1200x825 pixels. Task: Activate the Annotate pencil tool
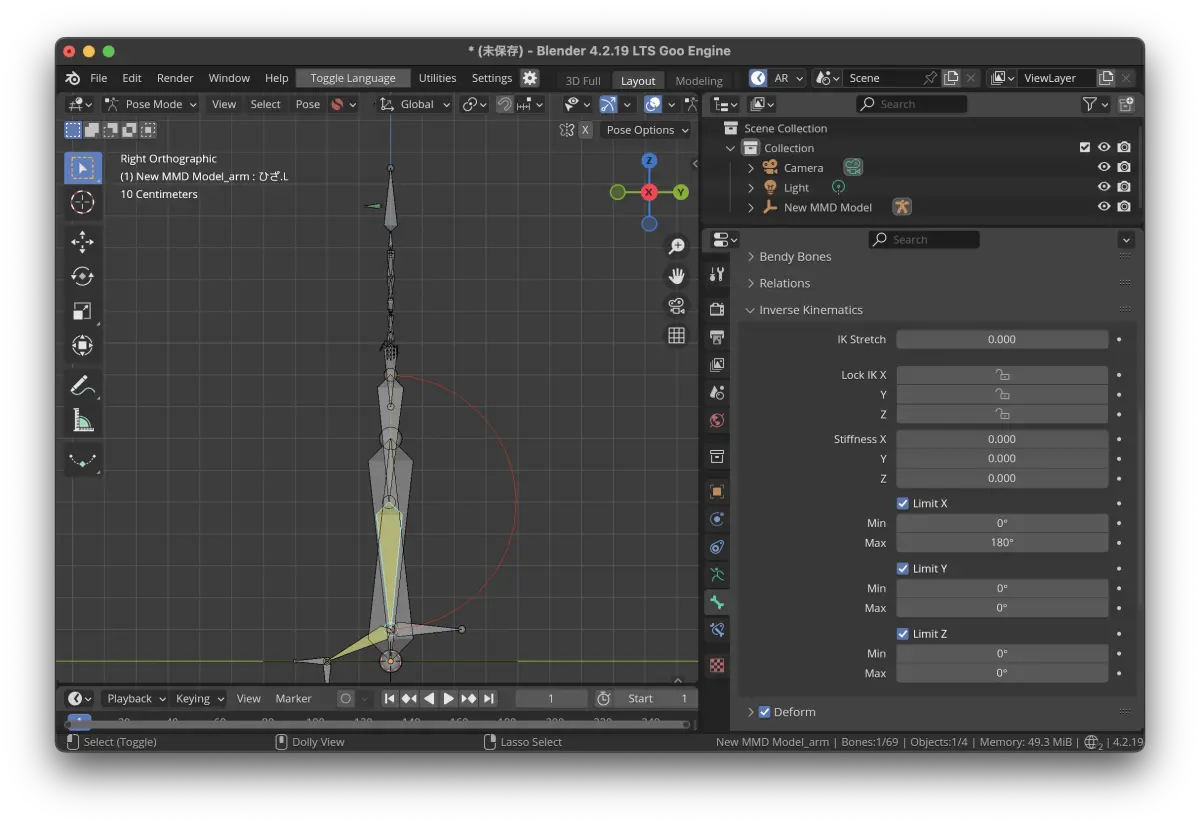click(83, 385)
